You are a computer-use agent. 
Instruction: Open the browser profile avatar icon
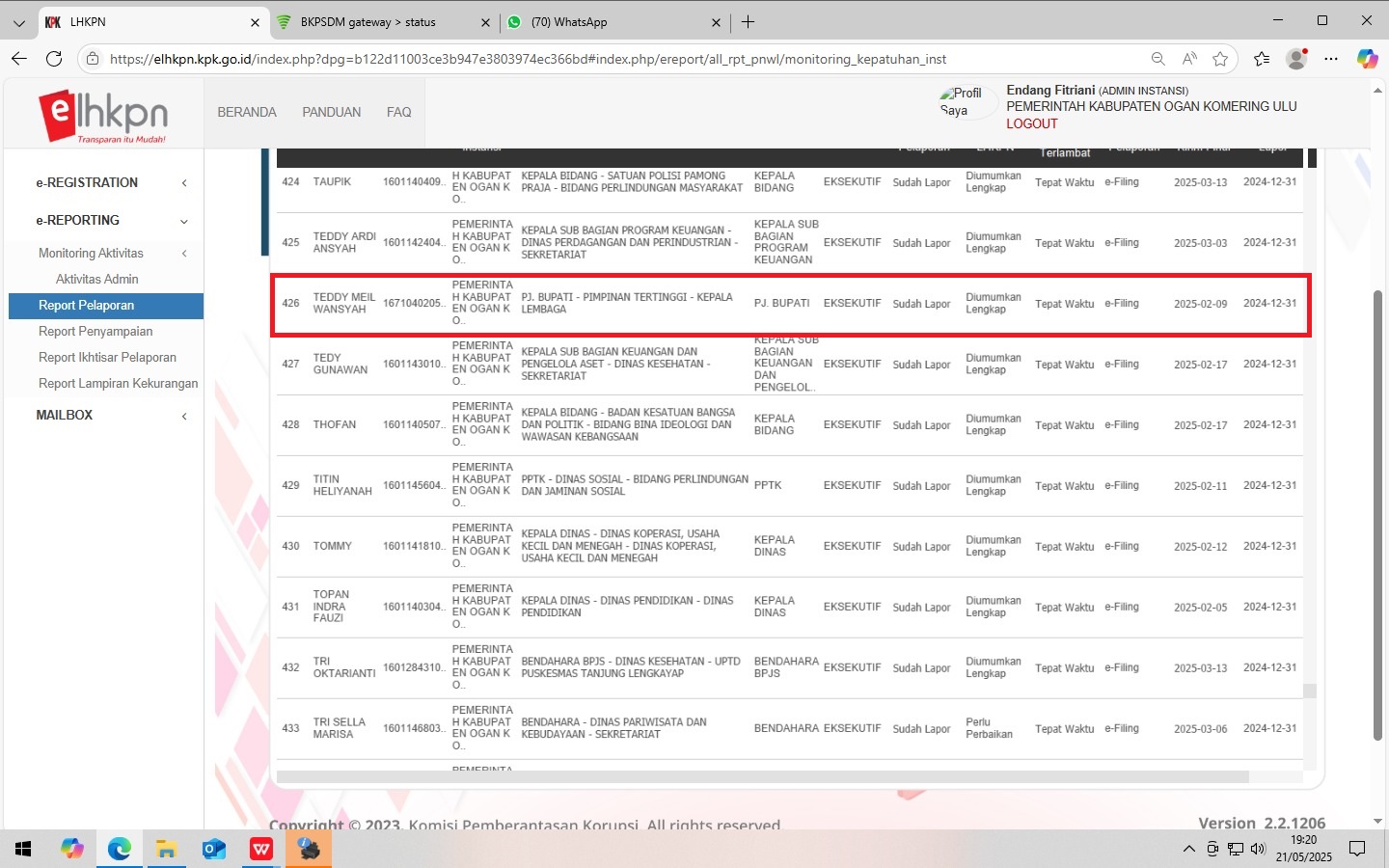[x=1296, y=59]
